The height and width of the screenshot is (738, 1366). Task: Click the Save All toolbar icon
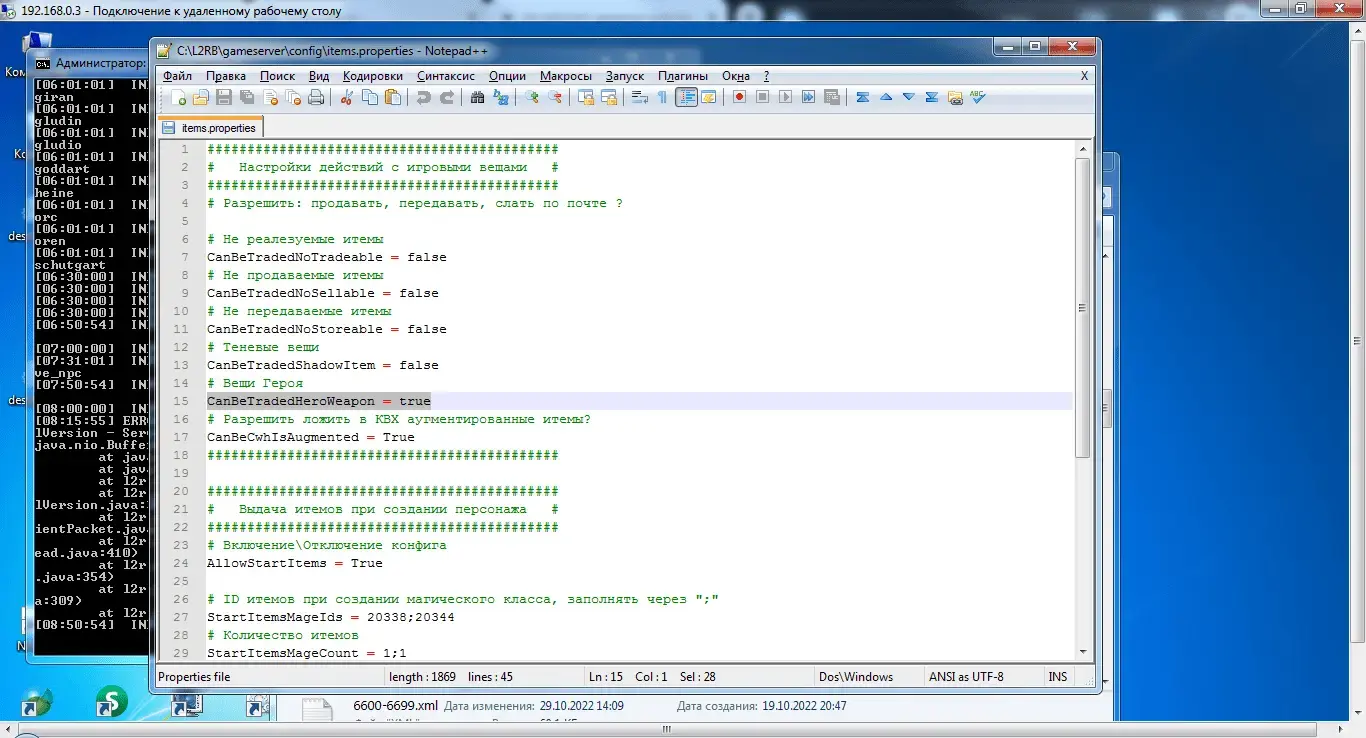(246, 97)
